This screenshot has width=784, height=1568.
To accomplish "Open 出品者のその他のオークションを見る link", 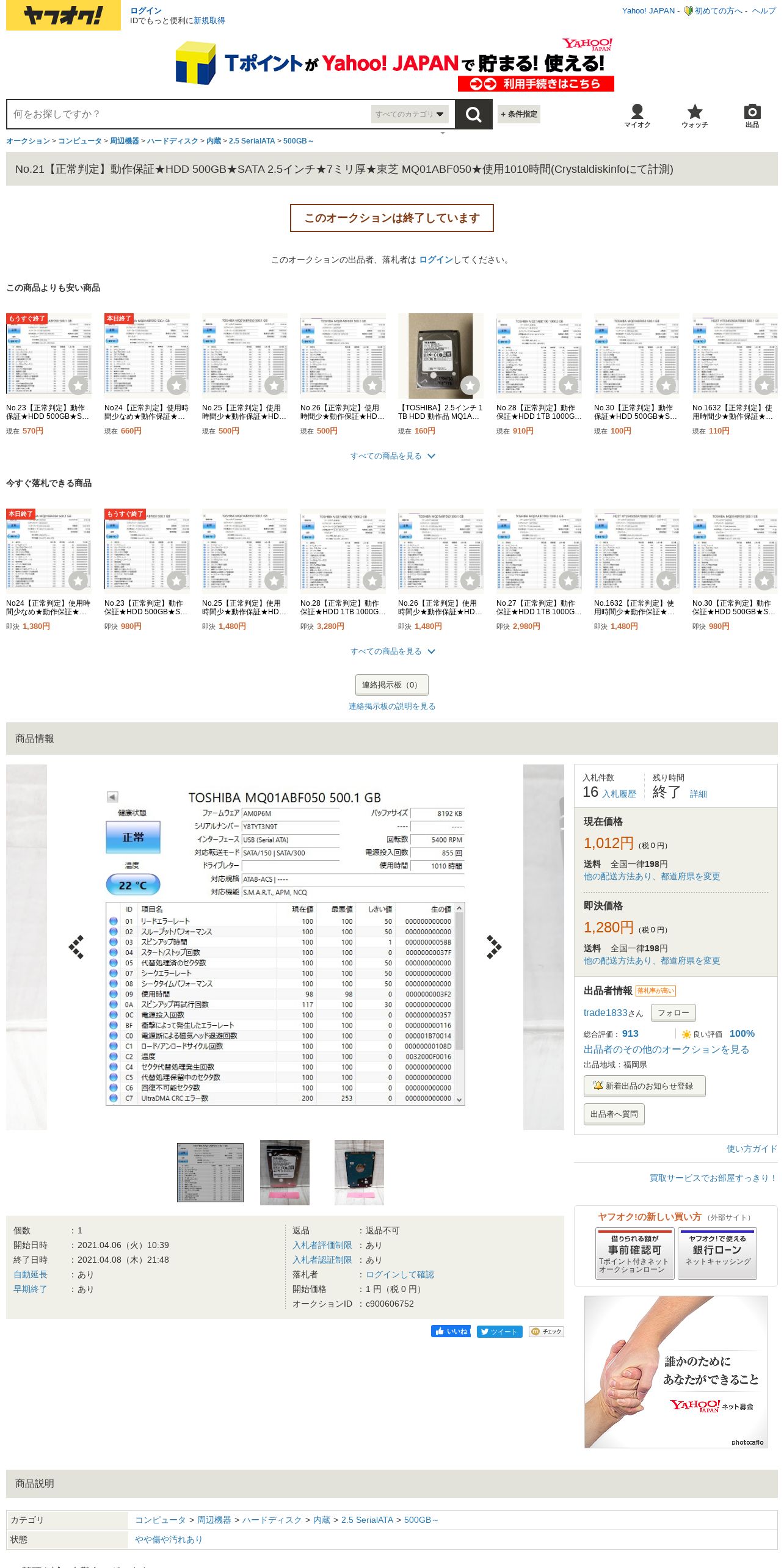I will point(666,1049).
